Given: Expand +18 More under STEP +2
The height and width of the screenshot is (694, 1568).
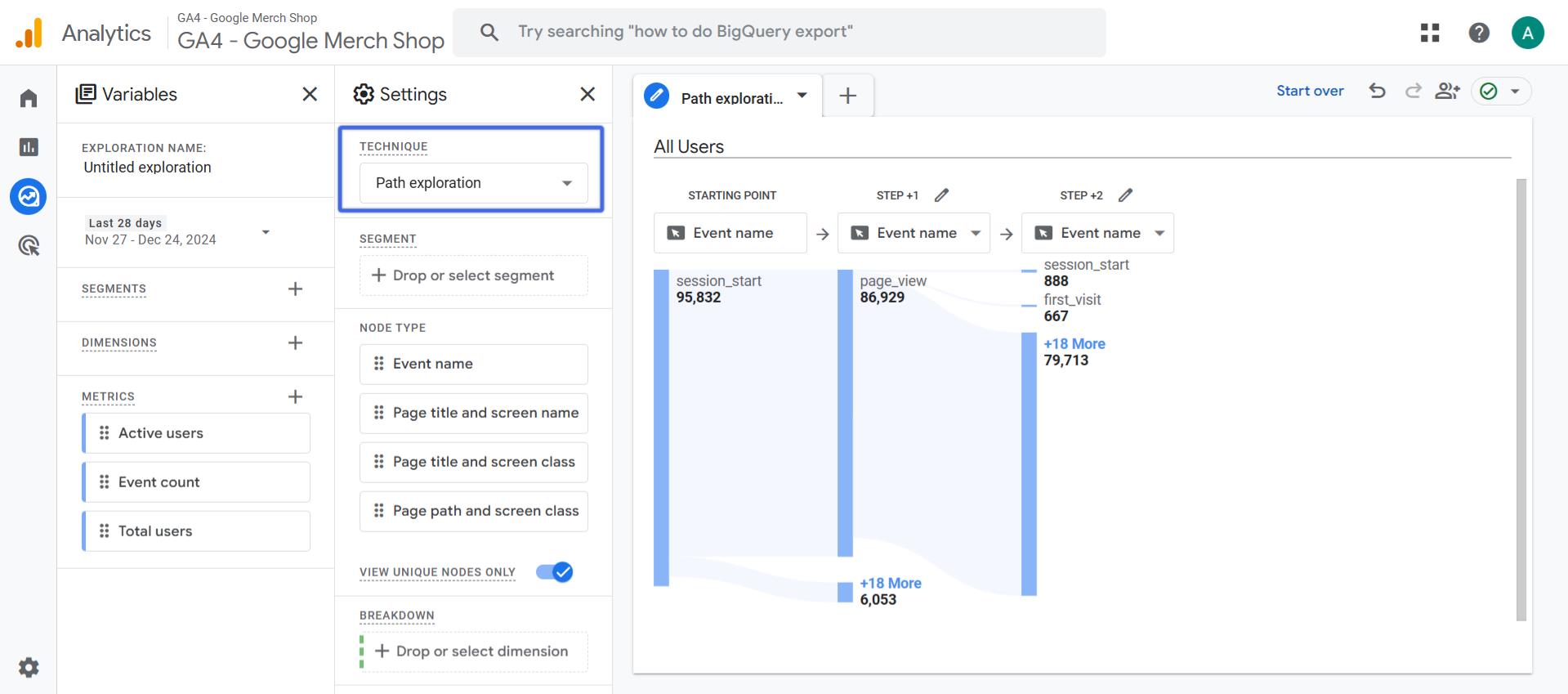Looking at the screenshot, I should pos(1074,344).
